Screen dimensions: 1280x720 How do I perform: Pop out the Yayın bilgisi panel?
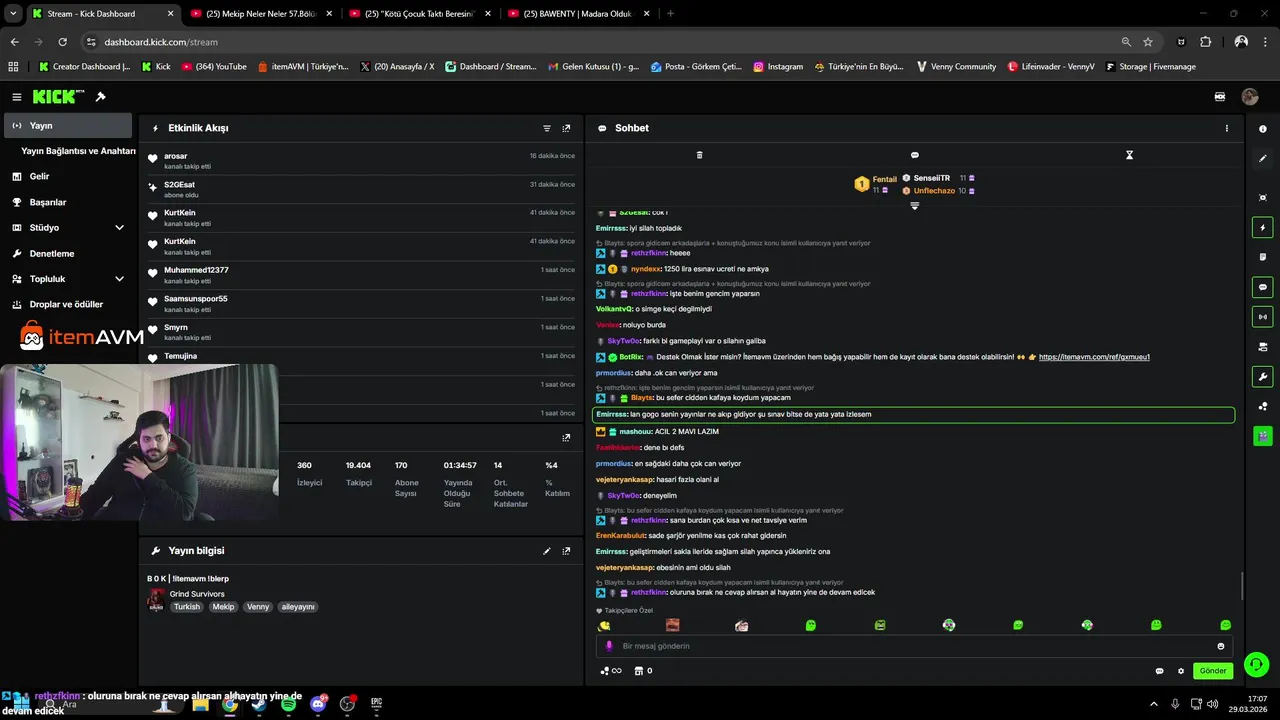tap(566, 551)
